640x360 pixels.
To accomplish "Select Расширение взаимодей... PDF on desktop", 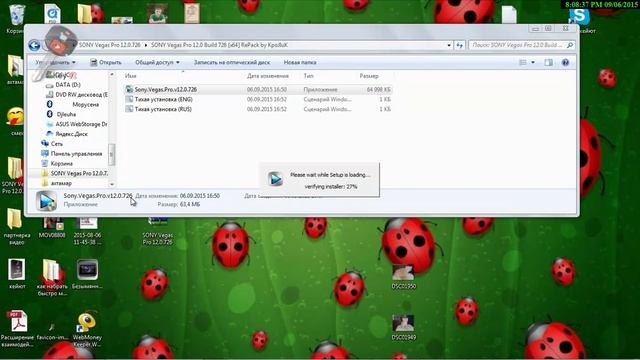I will 17,329.
